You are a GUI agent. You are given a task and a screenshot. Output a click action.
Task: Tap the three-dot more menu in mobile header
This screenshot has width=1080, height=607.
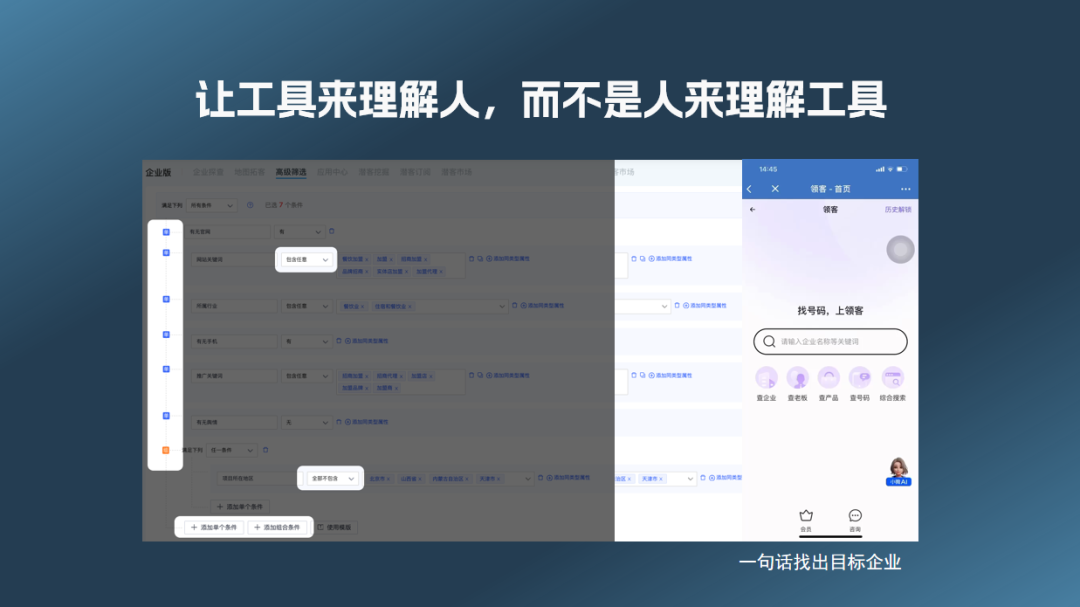(905, 189)
